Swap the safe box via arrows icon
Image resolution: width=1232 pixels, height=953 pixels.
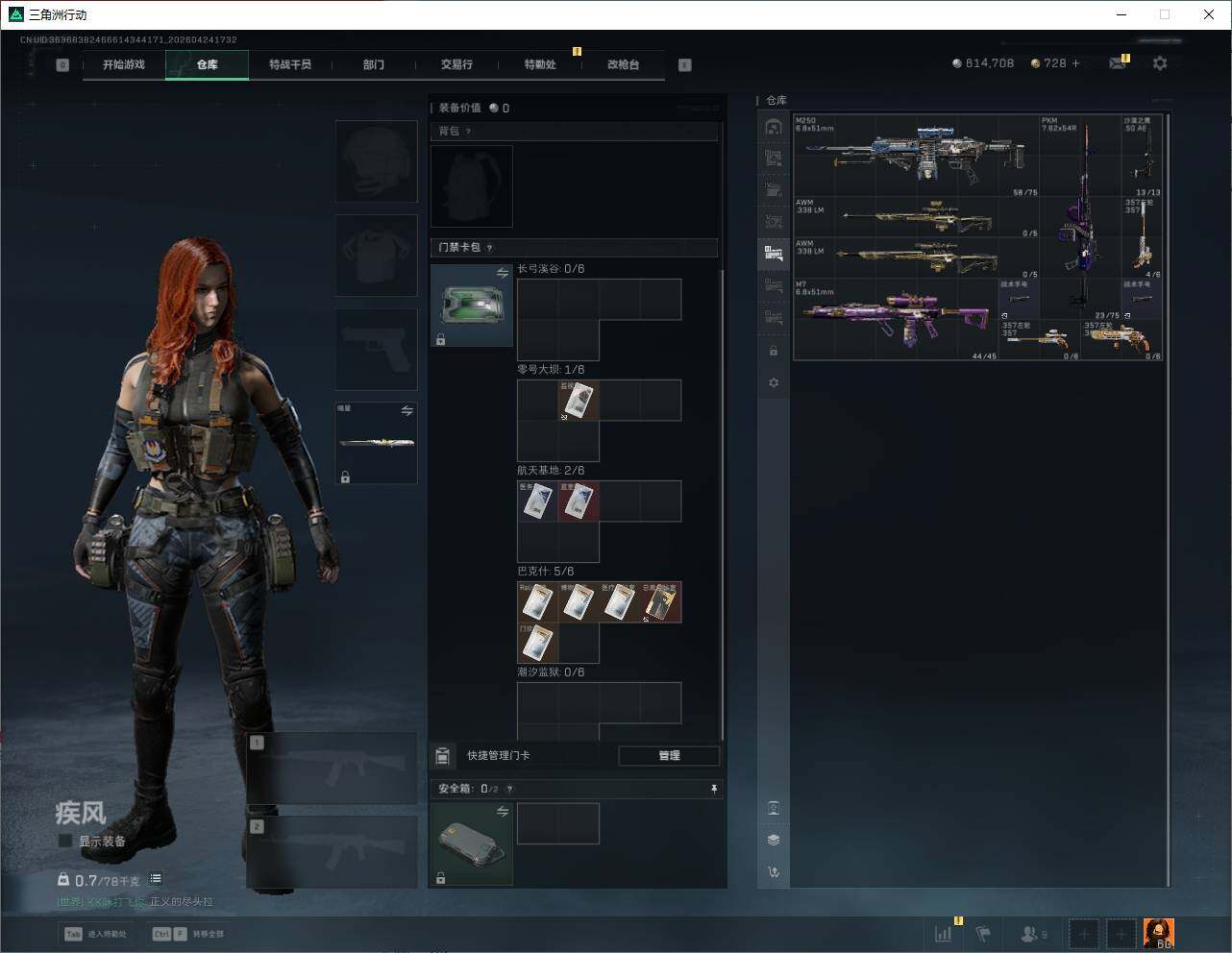coord(502,812)
